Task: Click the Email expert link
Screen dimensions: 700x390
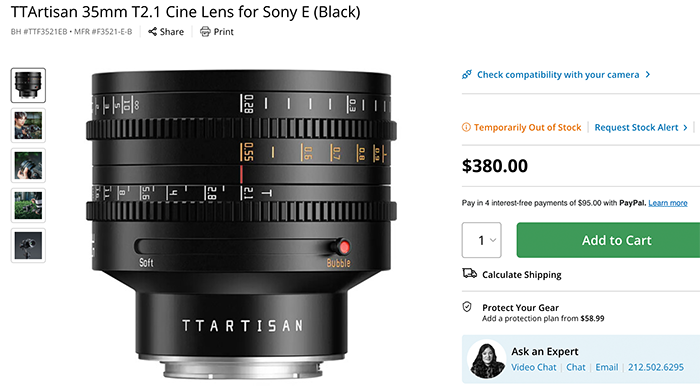Action: 607,367
